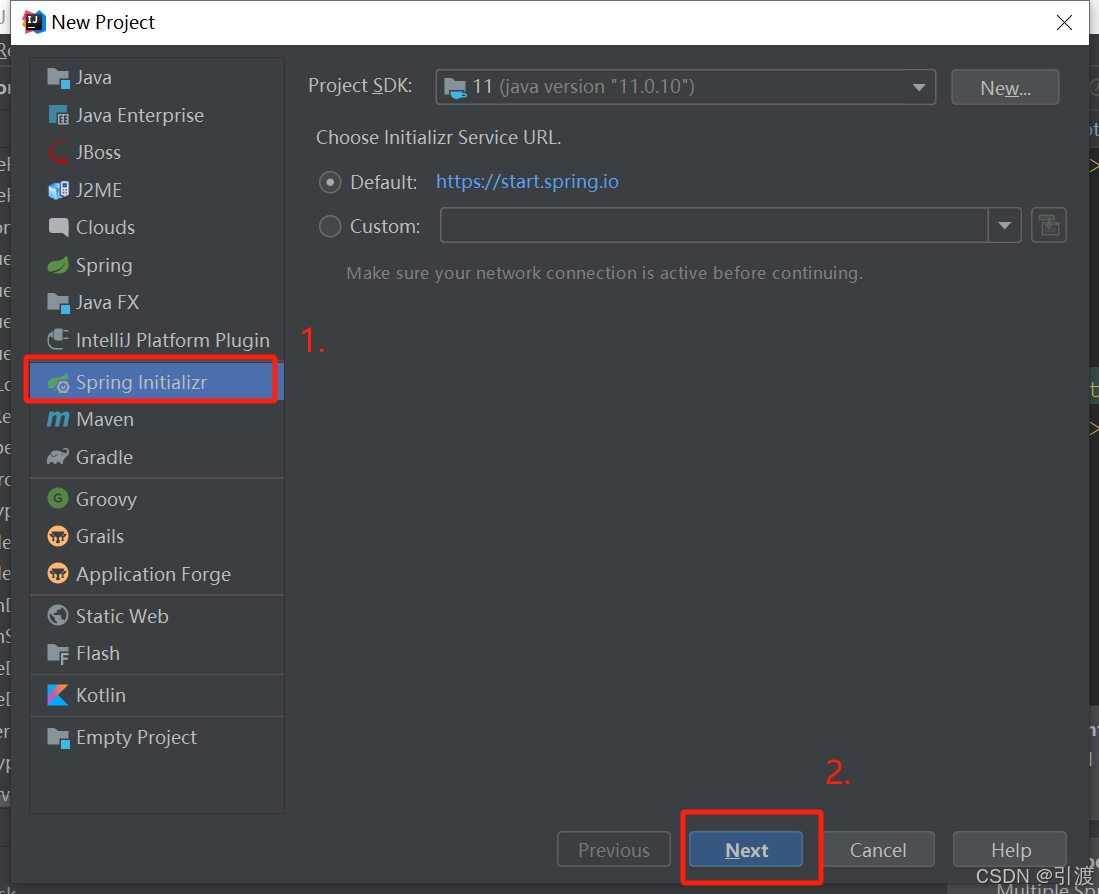Choose Java Enterprise in the list
Viewport: 1099px width, 894px height.
point(139,115)
